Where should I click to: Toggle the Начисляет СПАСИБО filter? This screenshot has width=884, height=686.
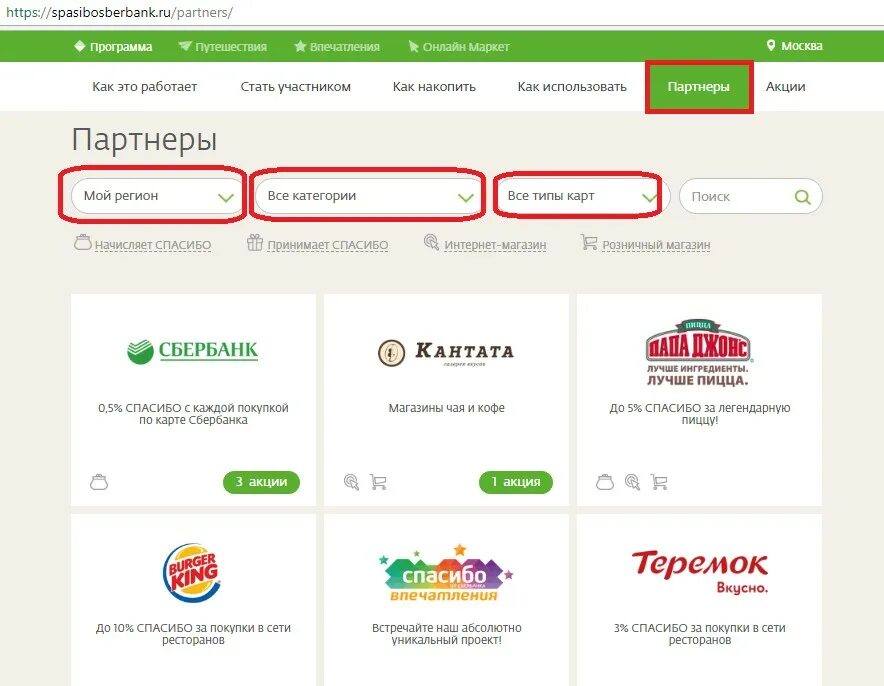point(143,244)
